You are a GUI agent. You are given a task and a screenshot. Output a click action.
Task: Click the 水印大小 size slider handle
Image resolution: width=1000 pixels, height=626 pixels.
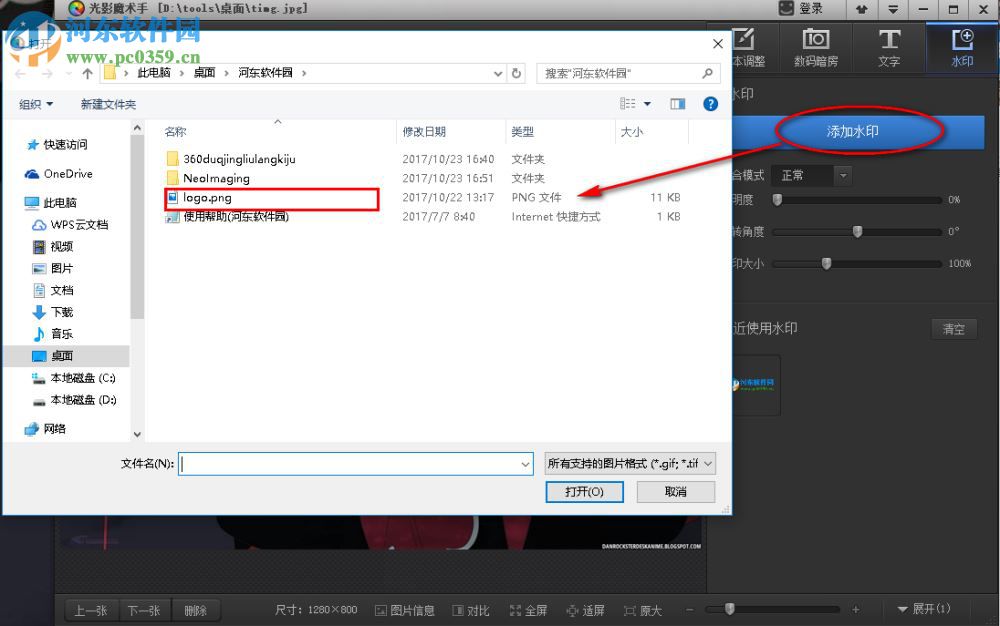point(826,263)
